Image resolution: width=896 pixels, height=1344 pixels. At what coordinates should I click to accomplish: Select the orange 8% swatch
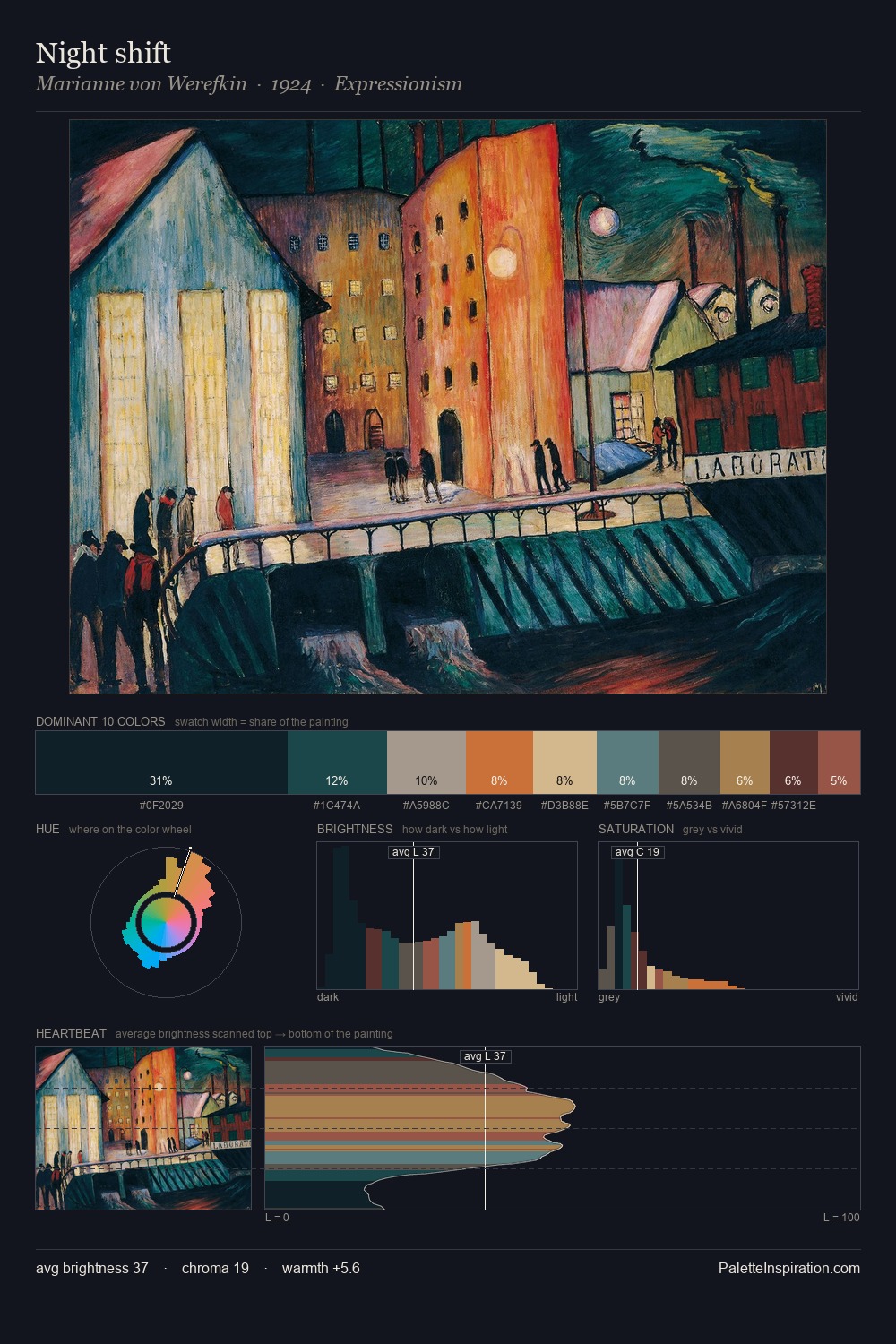click(x=499, y=762)
